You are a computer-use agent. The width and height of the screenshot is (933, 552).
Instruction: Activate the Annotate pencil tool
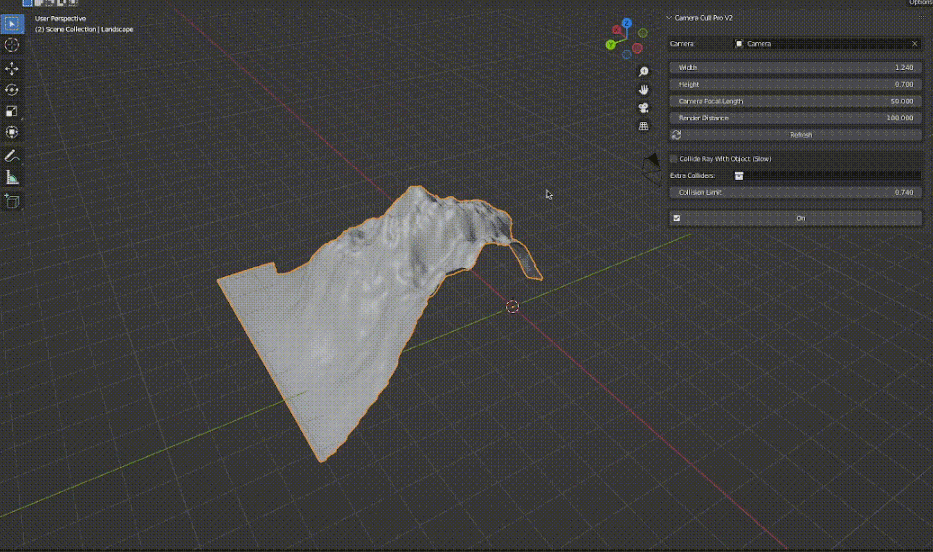click(12, 156)
